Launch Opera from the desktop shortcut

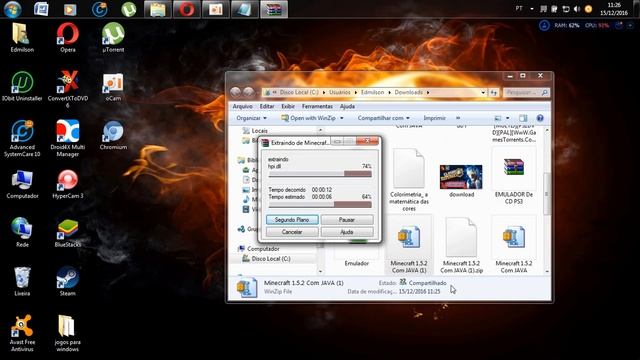[68, 38]
